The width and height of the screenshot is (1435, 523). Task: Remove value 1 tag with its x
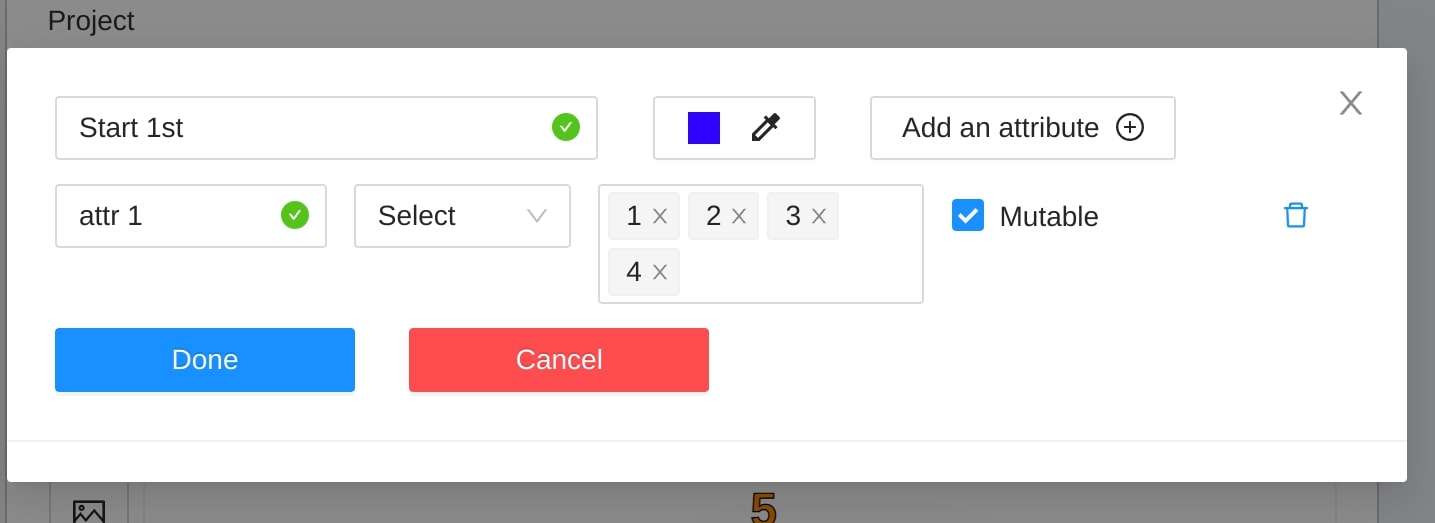660,216
